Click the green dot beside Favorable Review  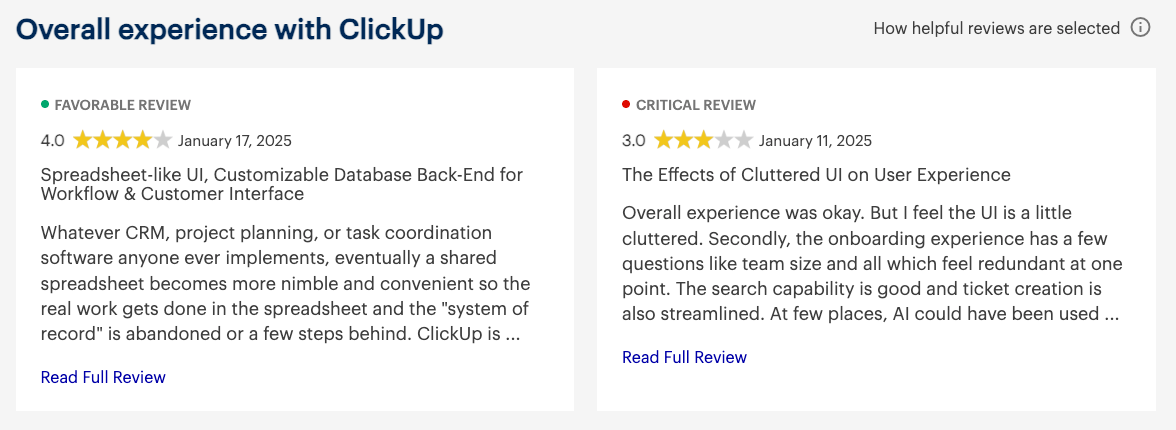tap(45, 104)
